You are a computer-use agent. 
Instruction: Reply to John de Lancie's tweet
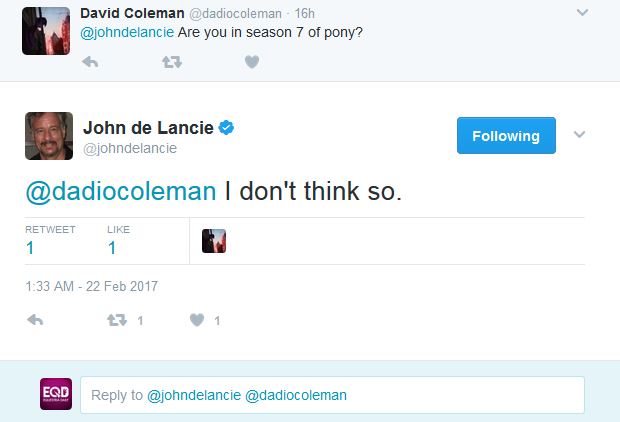click(x=35, y=321)
